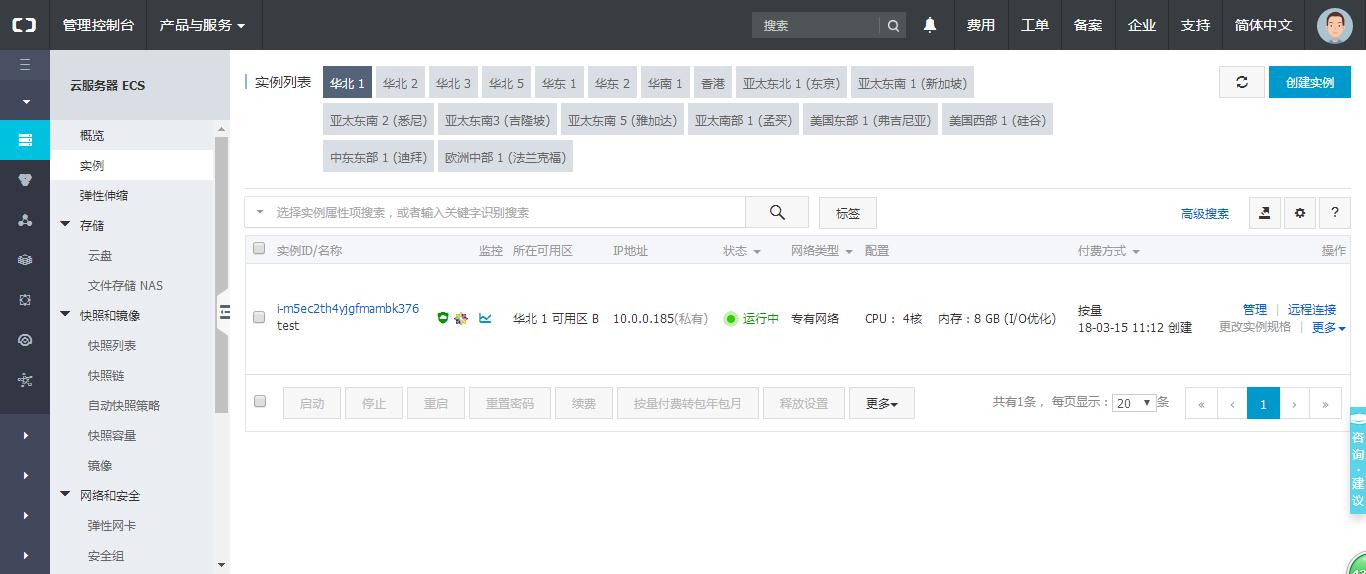
Task: Refresh the instance list
Action: (1242, 82)
